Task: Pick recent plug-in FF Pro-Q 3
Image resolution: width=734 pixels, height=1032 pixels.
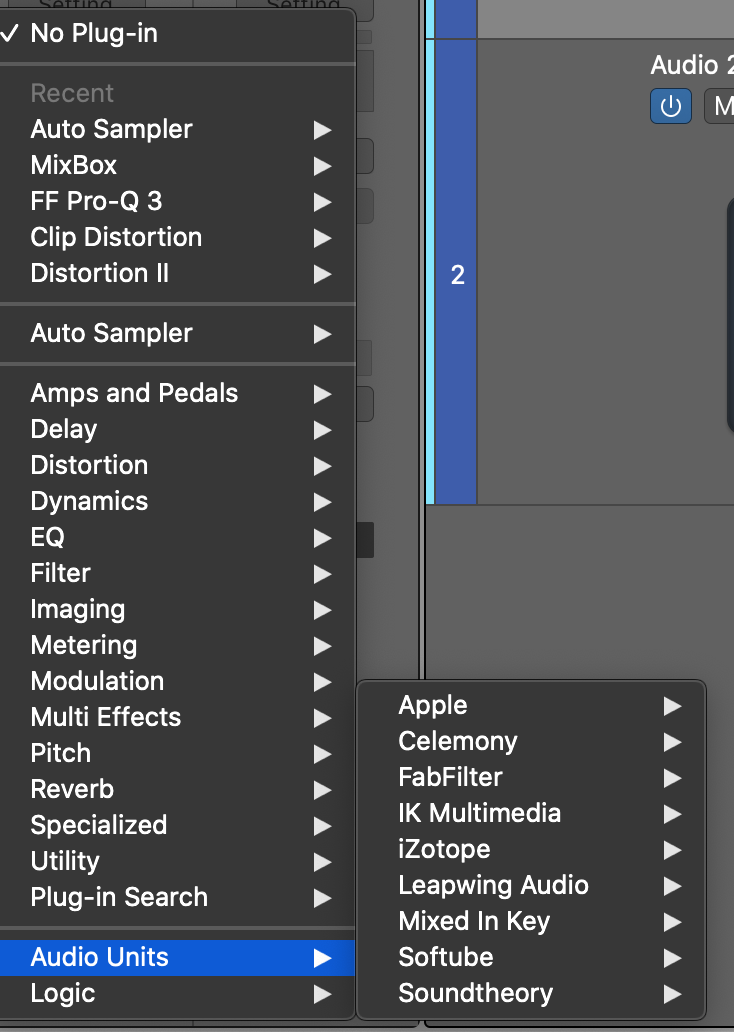Action: tap(96, 201)
